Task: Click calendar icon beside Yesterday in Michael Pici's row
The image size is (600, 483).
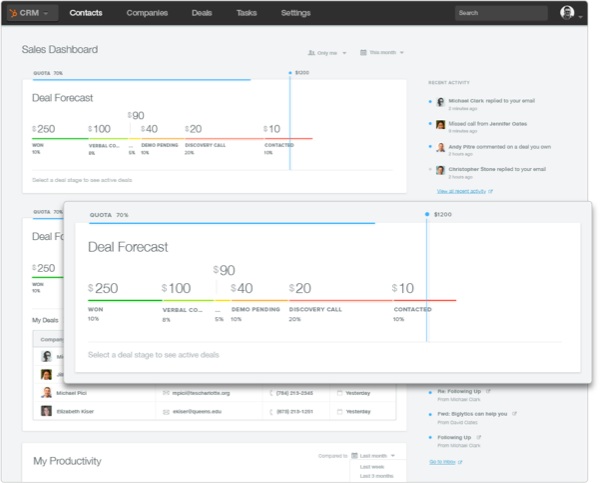Action: pos(339,393)
